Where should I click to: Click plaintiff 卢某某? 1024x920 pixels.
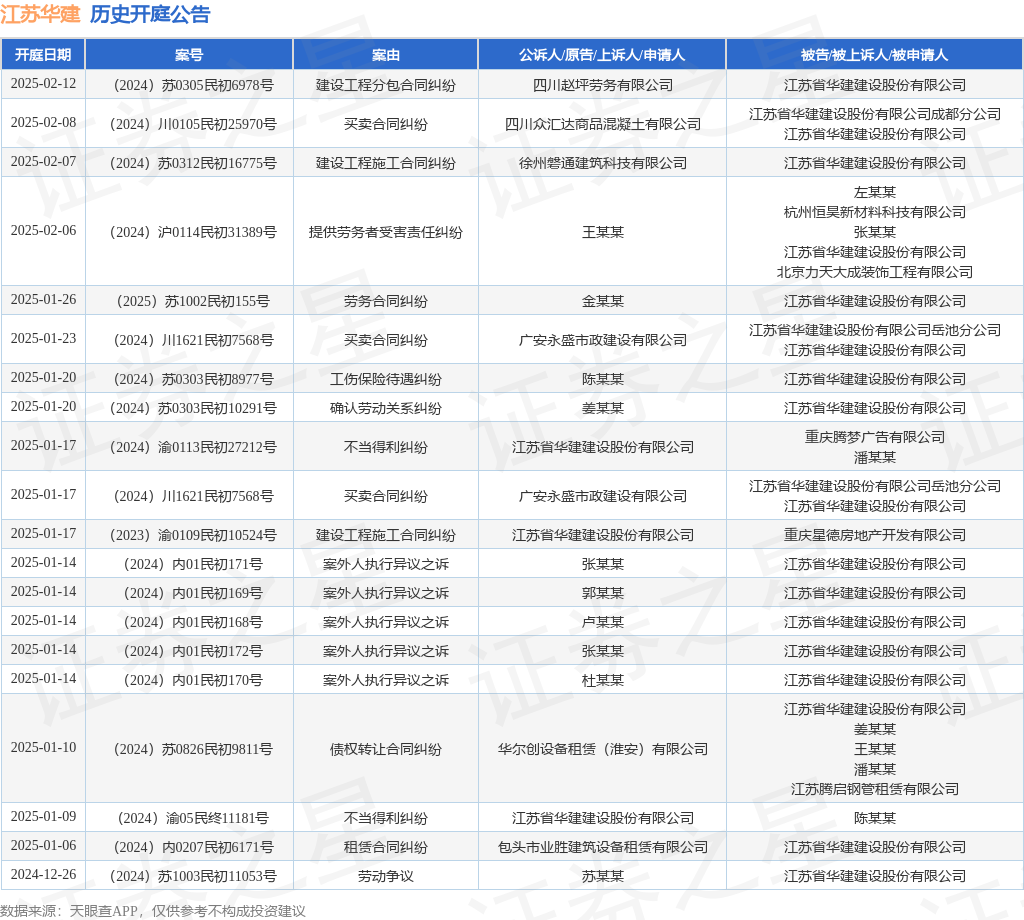tap(603, 622)
